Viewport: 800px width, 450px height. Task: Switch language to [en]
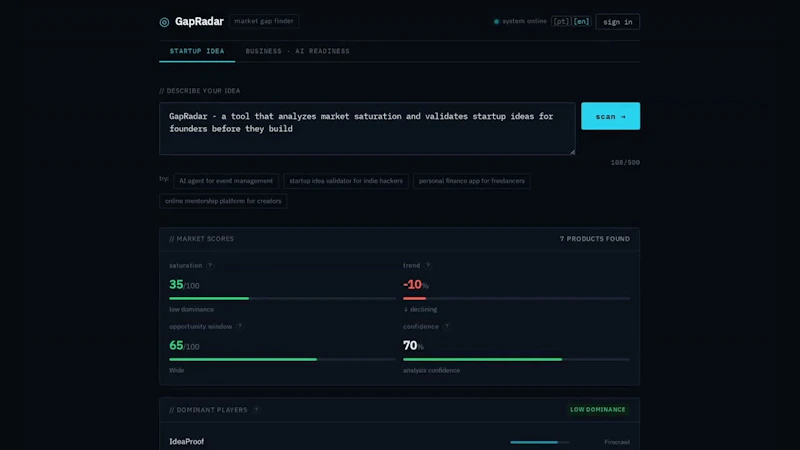[x=581, y=21]
